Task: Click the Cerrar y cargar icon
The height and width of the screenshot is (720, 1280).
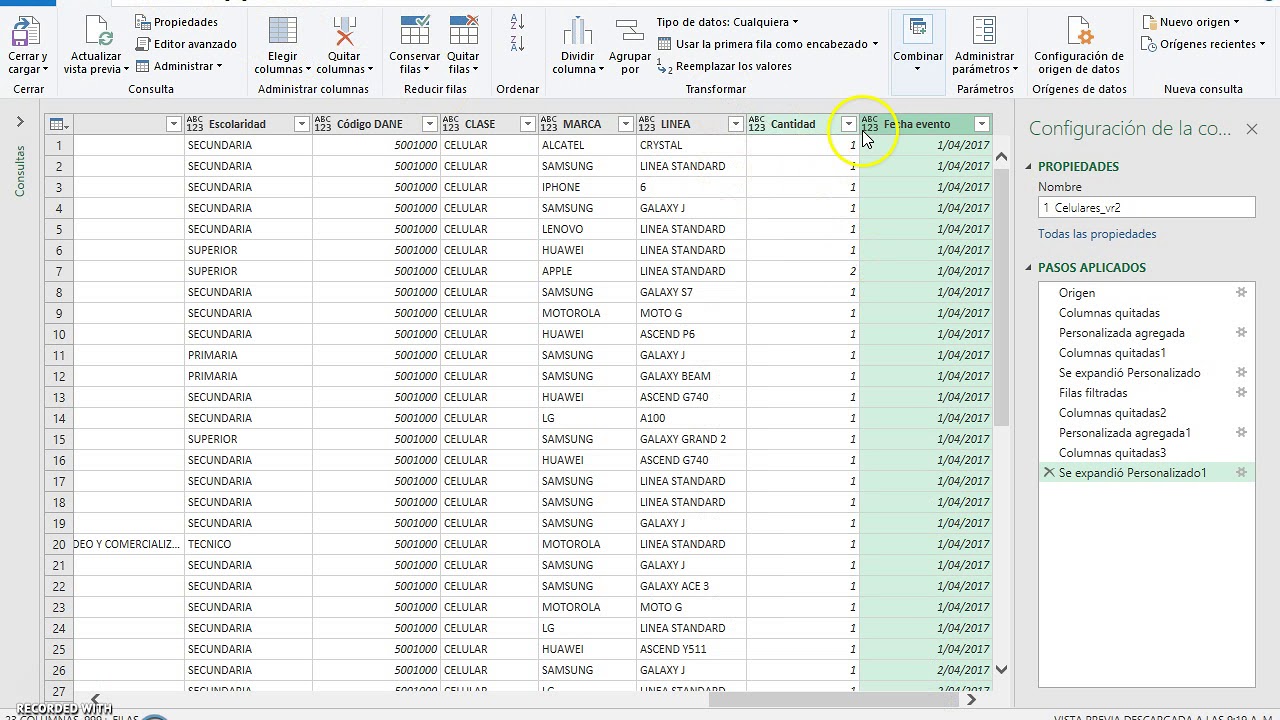Action: tap(27, 31)
